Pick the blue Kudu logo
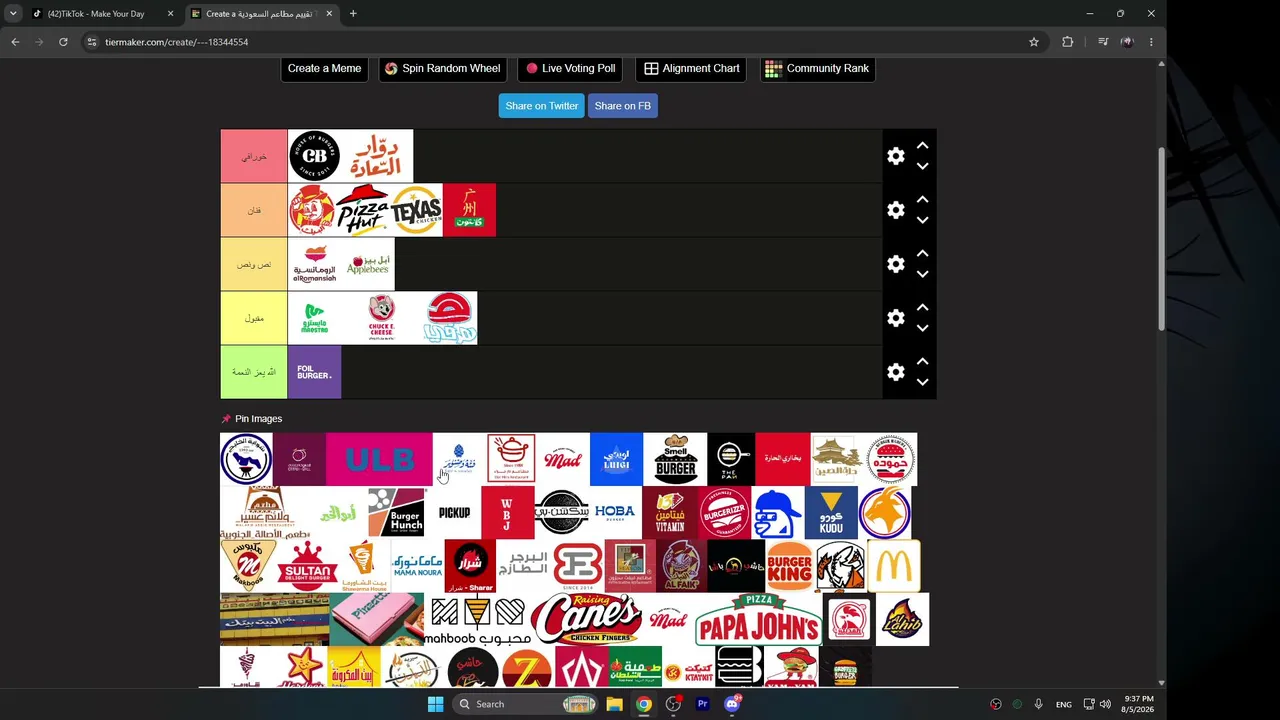The width and height of the screenshot is (1280, 720). (831, 513)
